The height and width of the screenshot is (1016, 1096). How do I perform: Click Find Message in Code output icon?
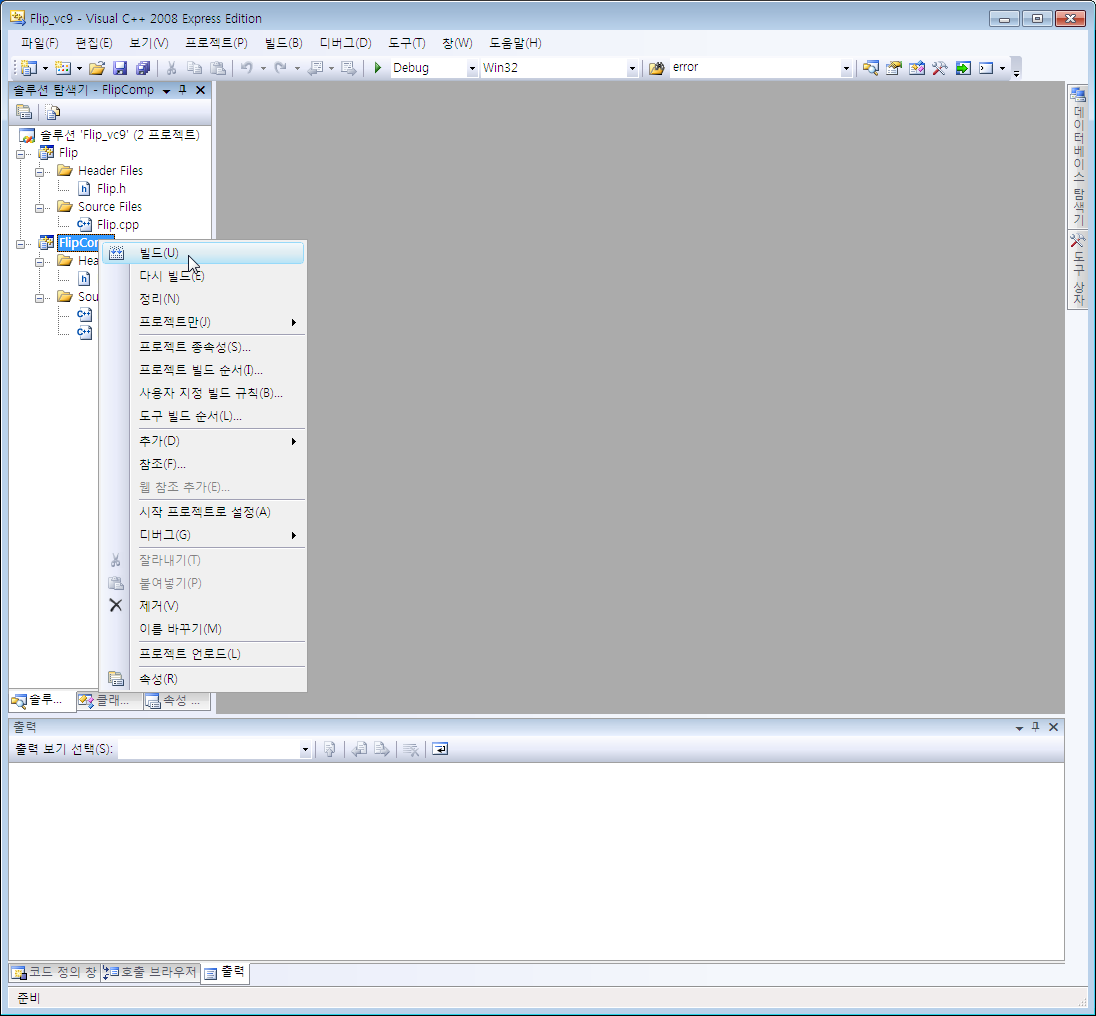point(330,749)
